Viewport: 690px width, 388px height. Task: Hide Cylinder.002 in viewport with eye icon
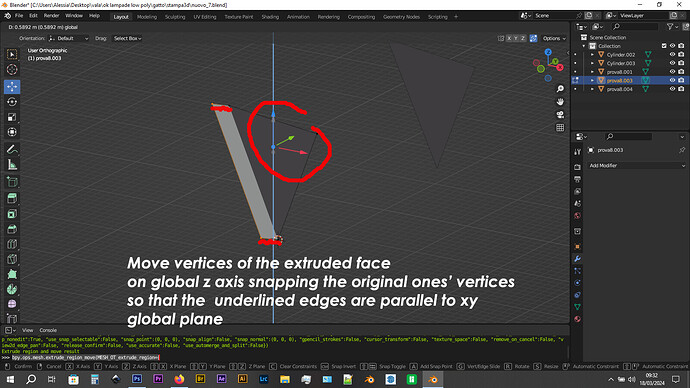coord(672,55)
